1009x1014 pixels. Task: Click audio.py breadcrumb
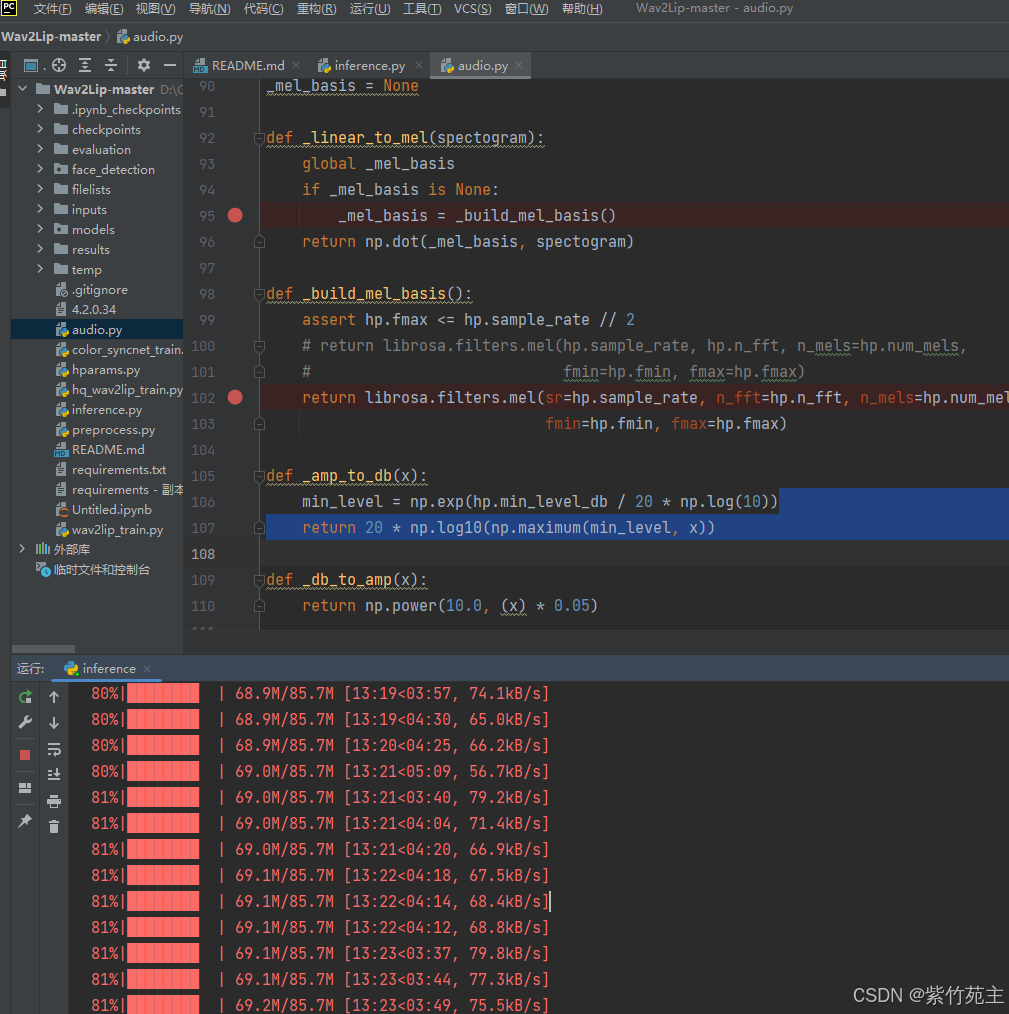pos(150,37)
